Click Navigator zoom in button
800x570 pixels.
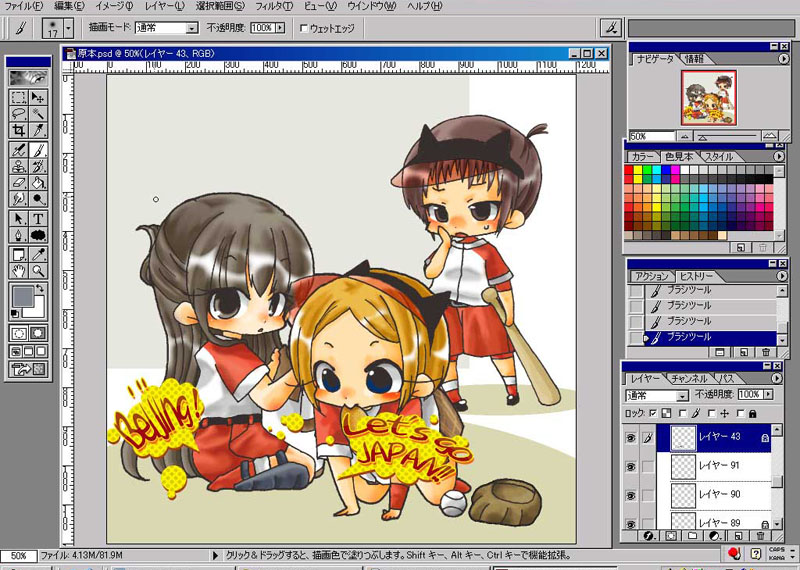(769, 136)
